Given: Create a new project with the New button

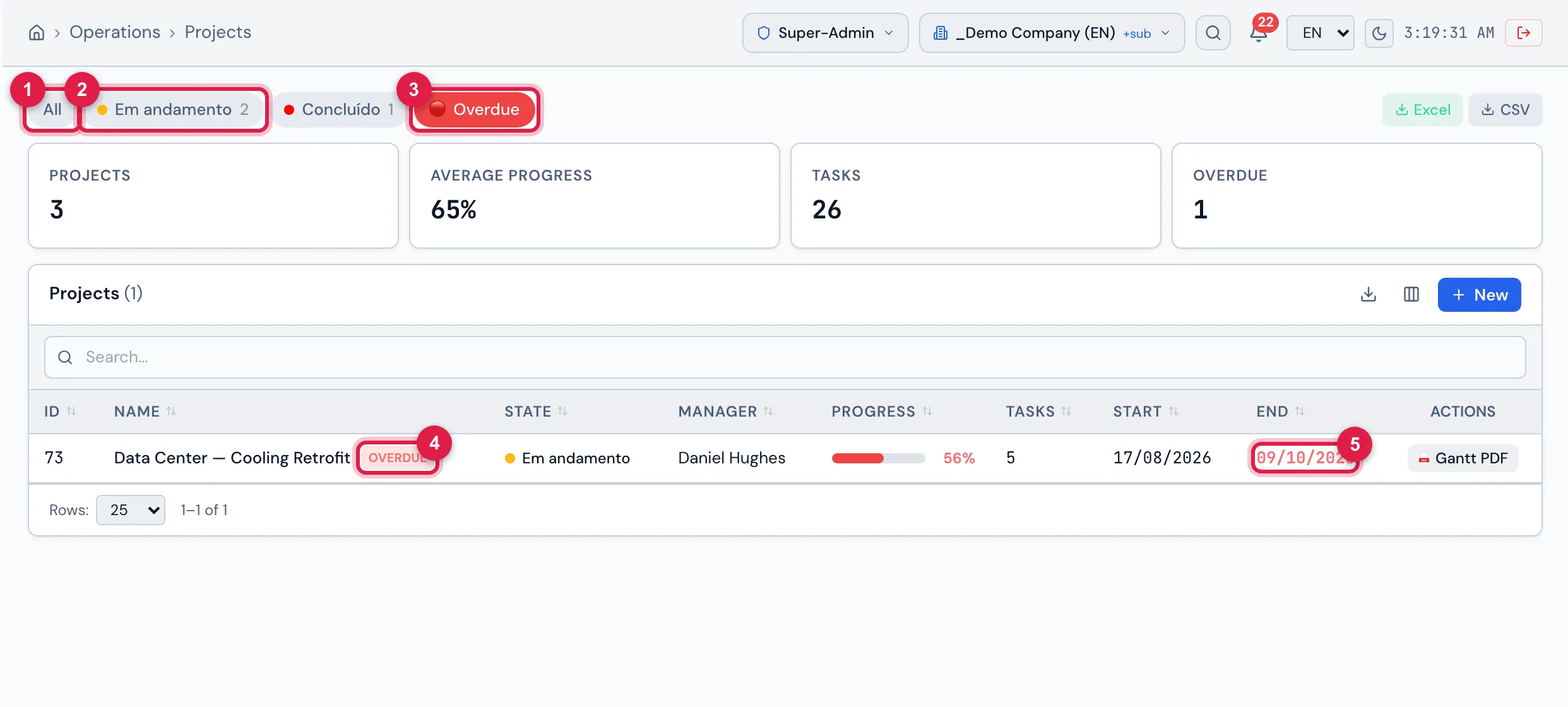Looking at the screenshot, I should tap(1479, 295).
